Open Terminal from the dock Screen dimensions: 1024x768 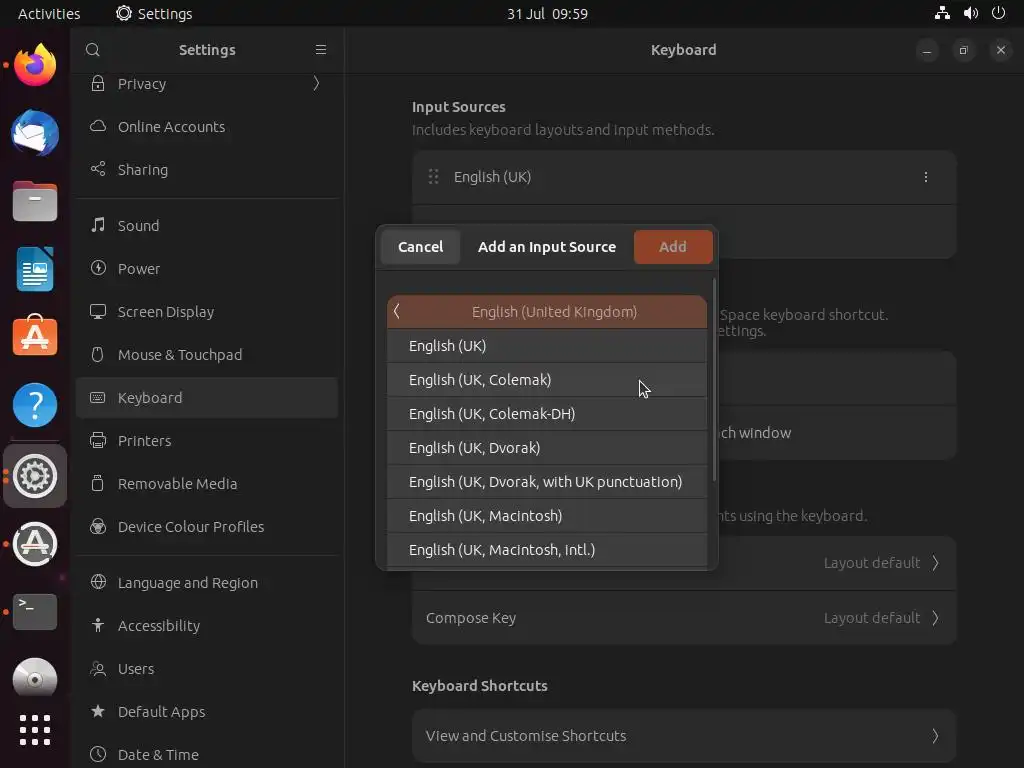35,610
